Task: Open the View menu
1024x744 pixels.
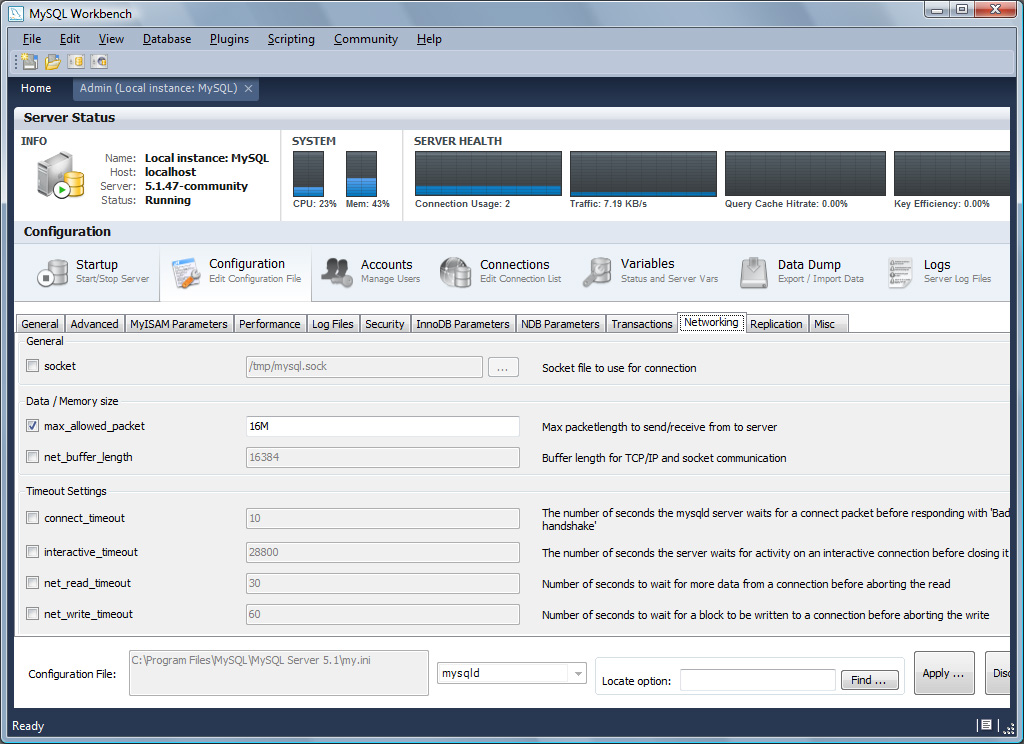Action: (x=111, y=39)
